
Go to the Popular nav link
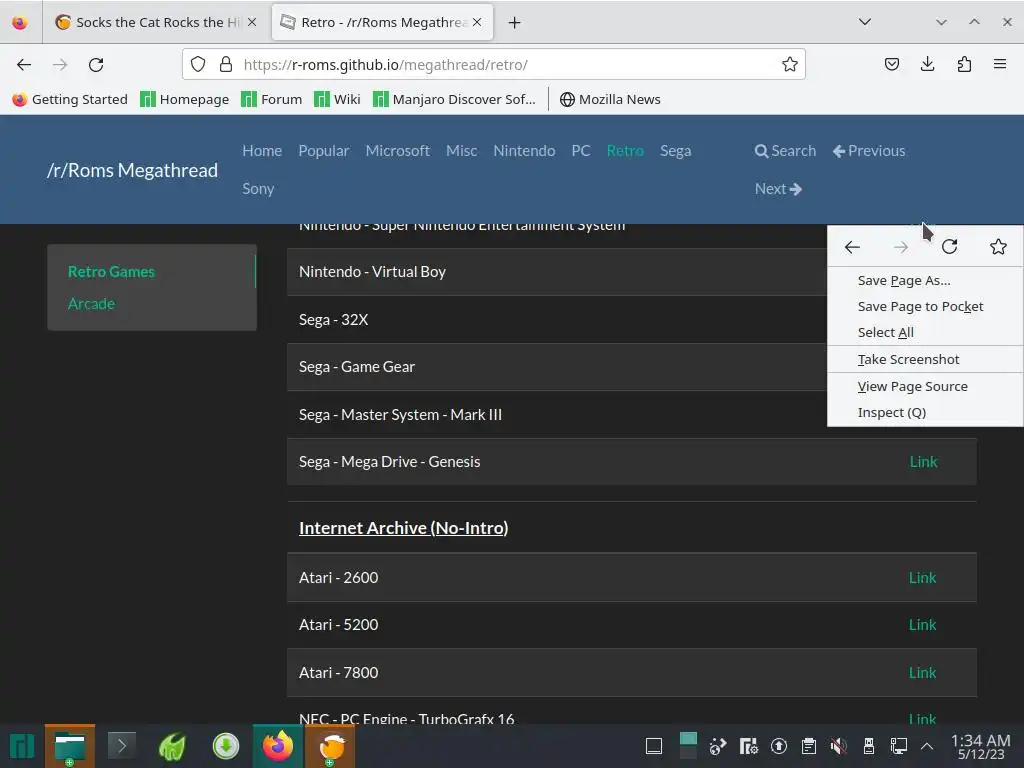[323, 151]
